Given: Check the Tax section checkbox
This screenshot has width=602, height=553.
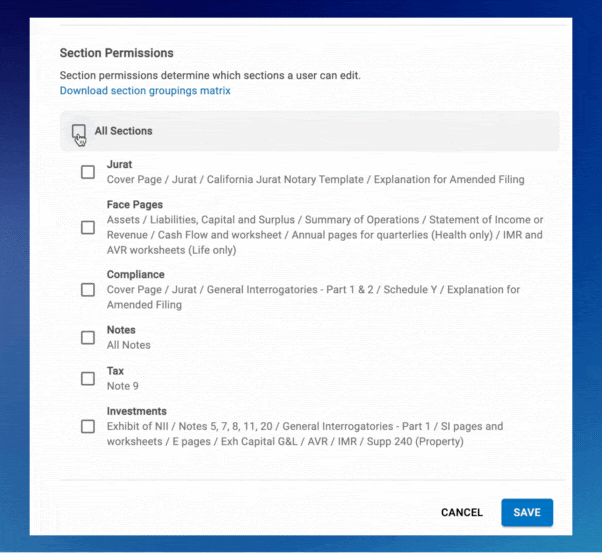Looking at the screenshot, I should click(88, 378).
